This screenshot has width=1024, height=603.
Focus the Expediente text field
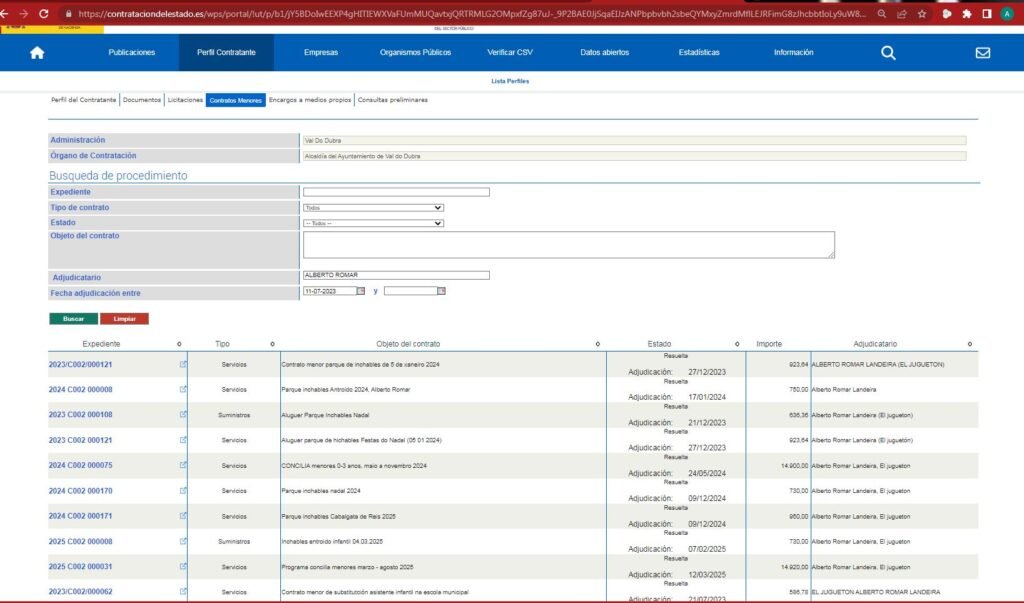[x=396, y=192]
